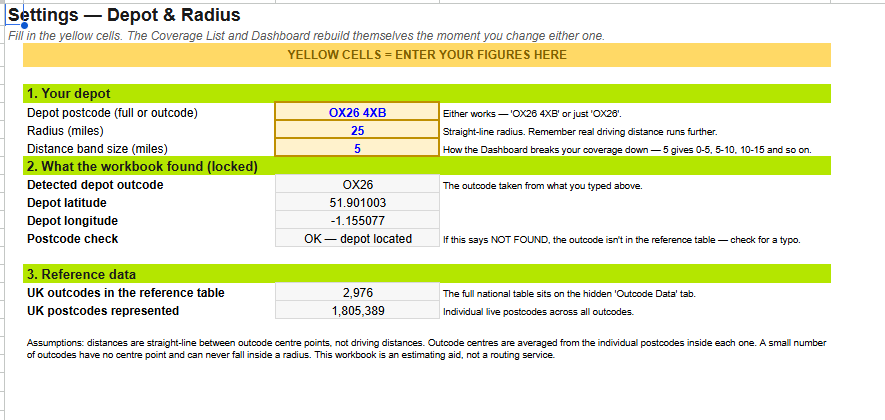
Task: Click the 'Depot latitude' label
Action: tap(67, 203)
